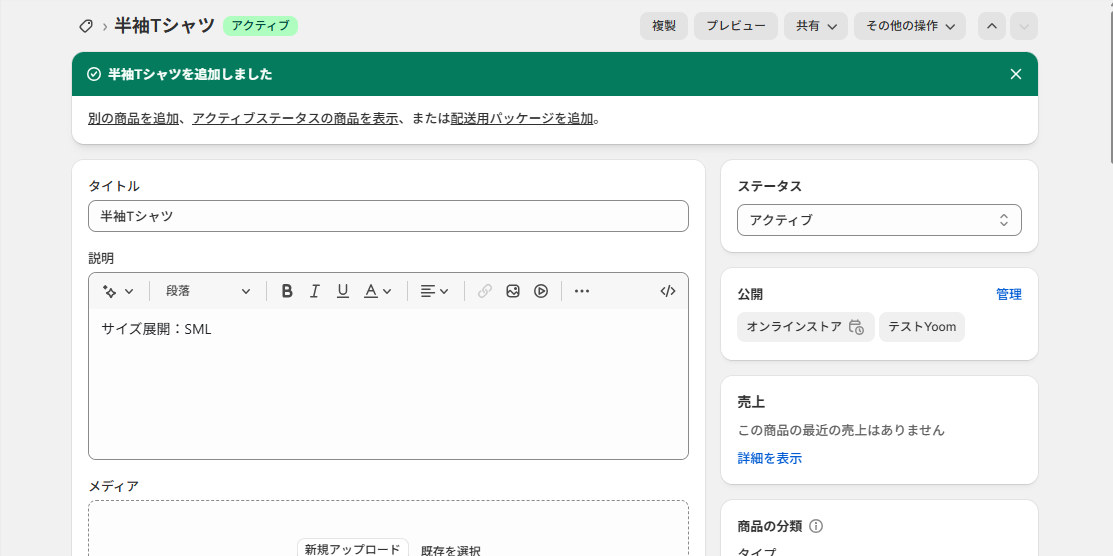Image resolution: width=1113 pixels, height=556 pixels.
Task: Expand the text alignment dropdown
Action: 434,291
